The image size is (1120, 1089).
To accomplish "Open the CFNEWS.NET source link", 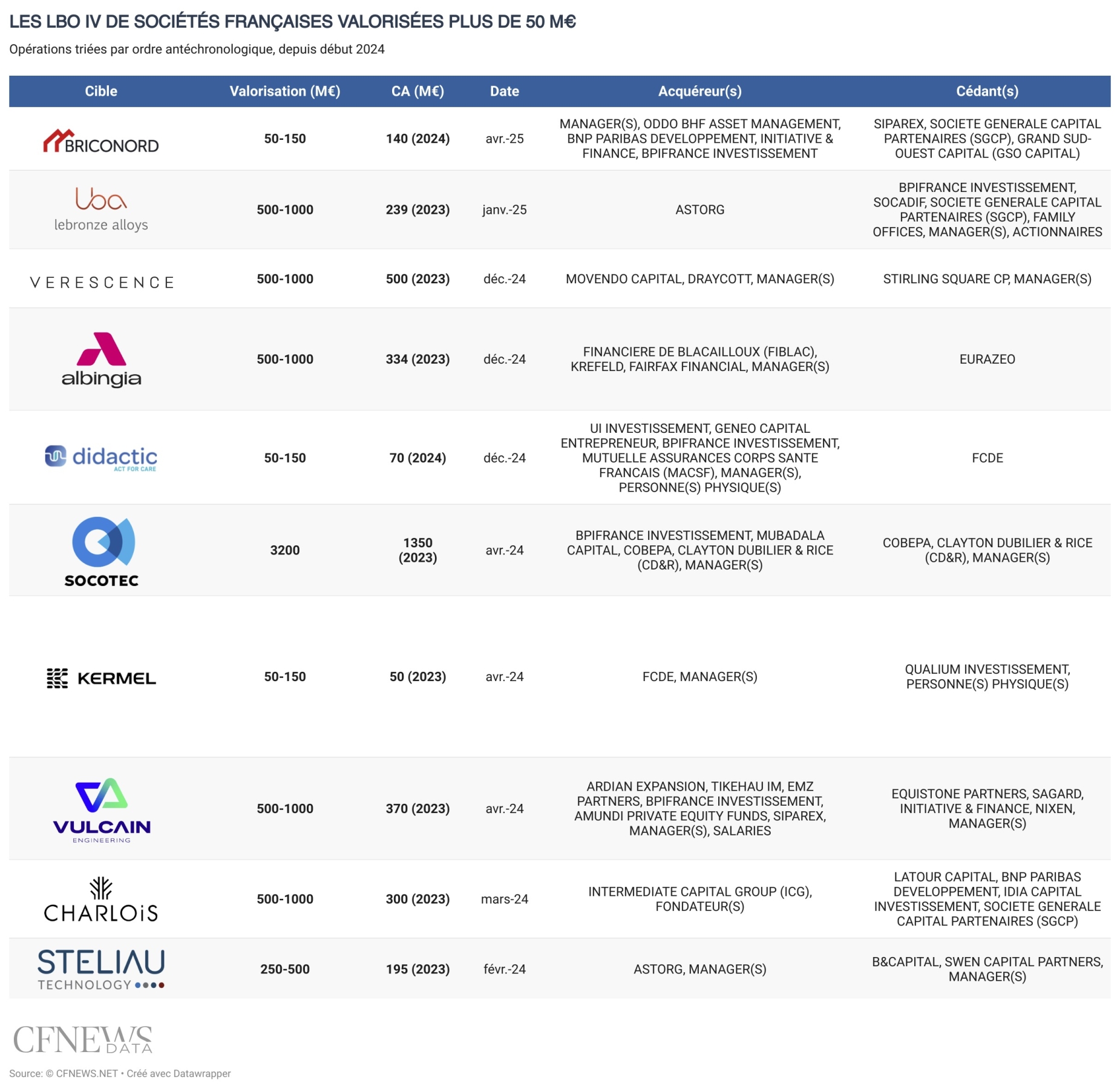I will [87, 1073].
